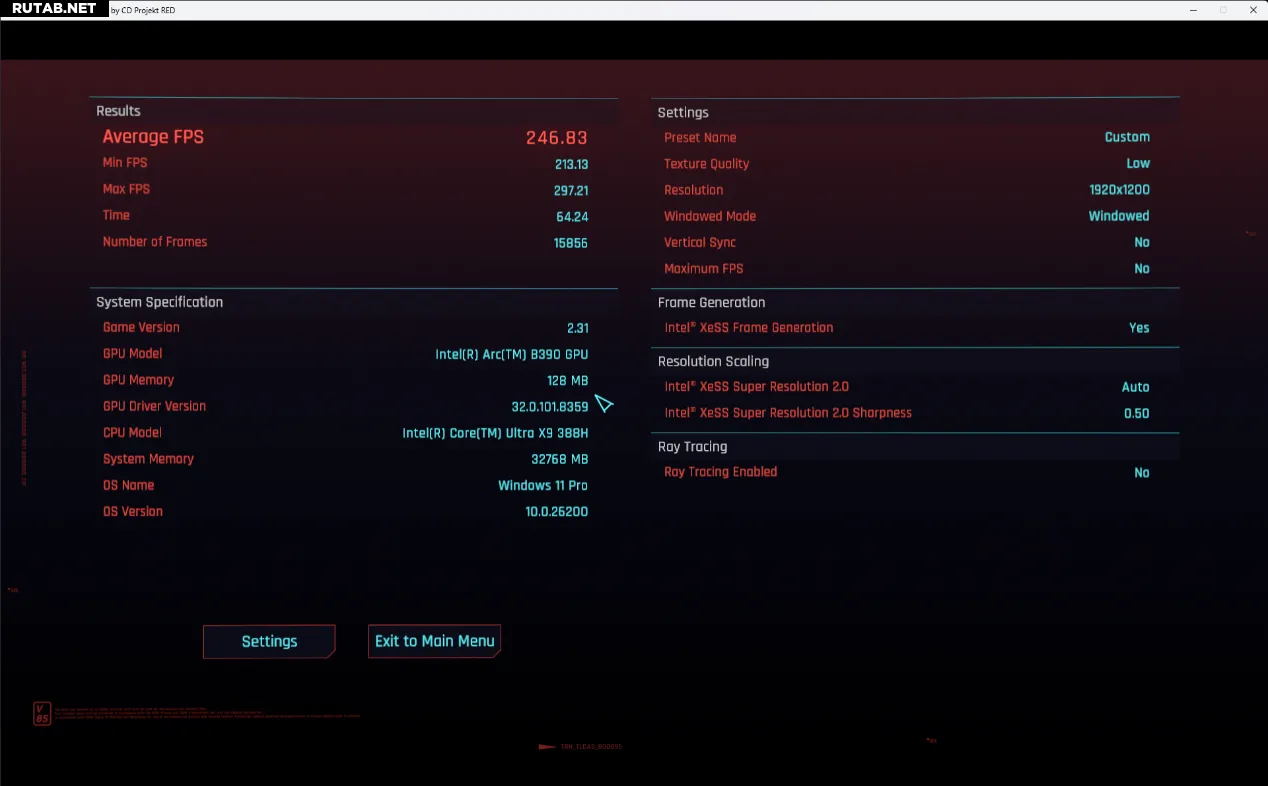Screen dimensions: 1268x786
Task: Click the Average FPS value 246.83
Action: click(x=556, y=138)
